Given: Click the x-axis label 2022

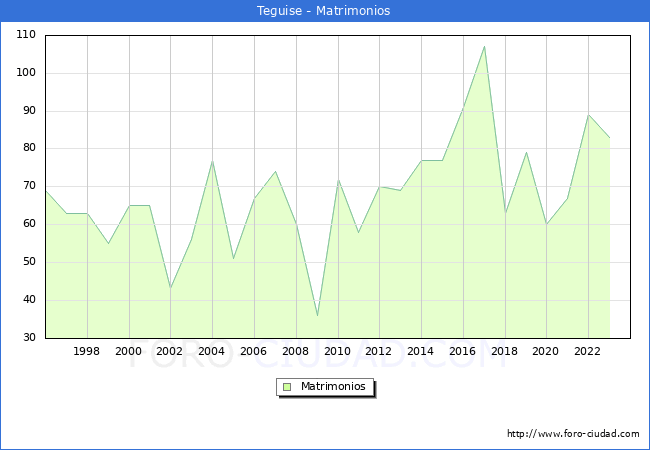Looking at the screenshot, I should [x=587, y=351].
